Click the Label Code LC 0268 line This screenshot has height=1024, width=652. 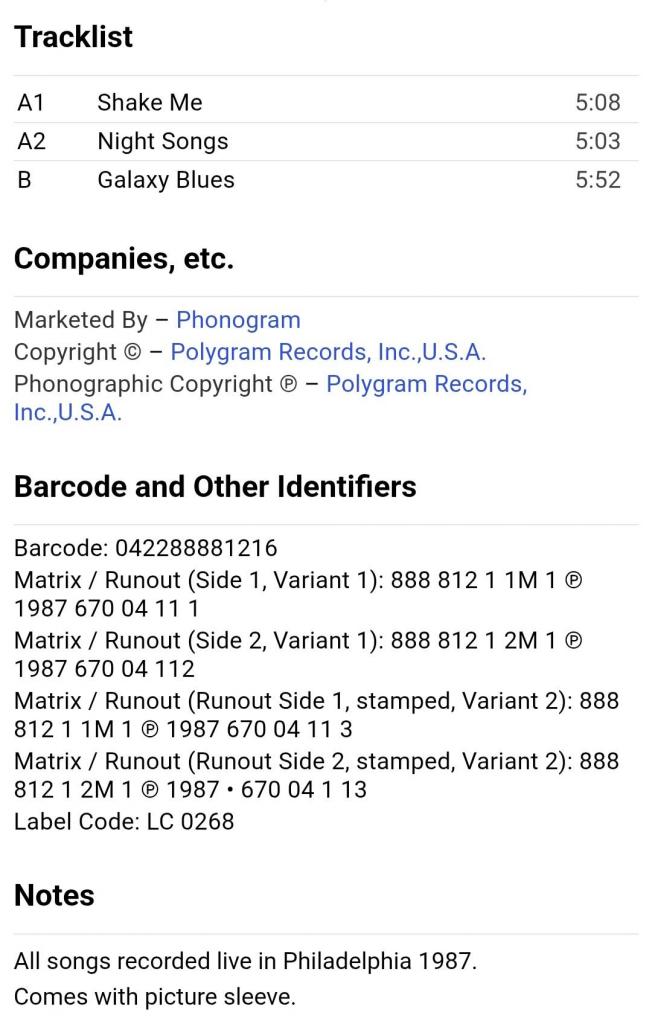(123, 821)
